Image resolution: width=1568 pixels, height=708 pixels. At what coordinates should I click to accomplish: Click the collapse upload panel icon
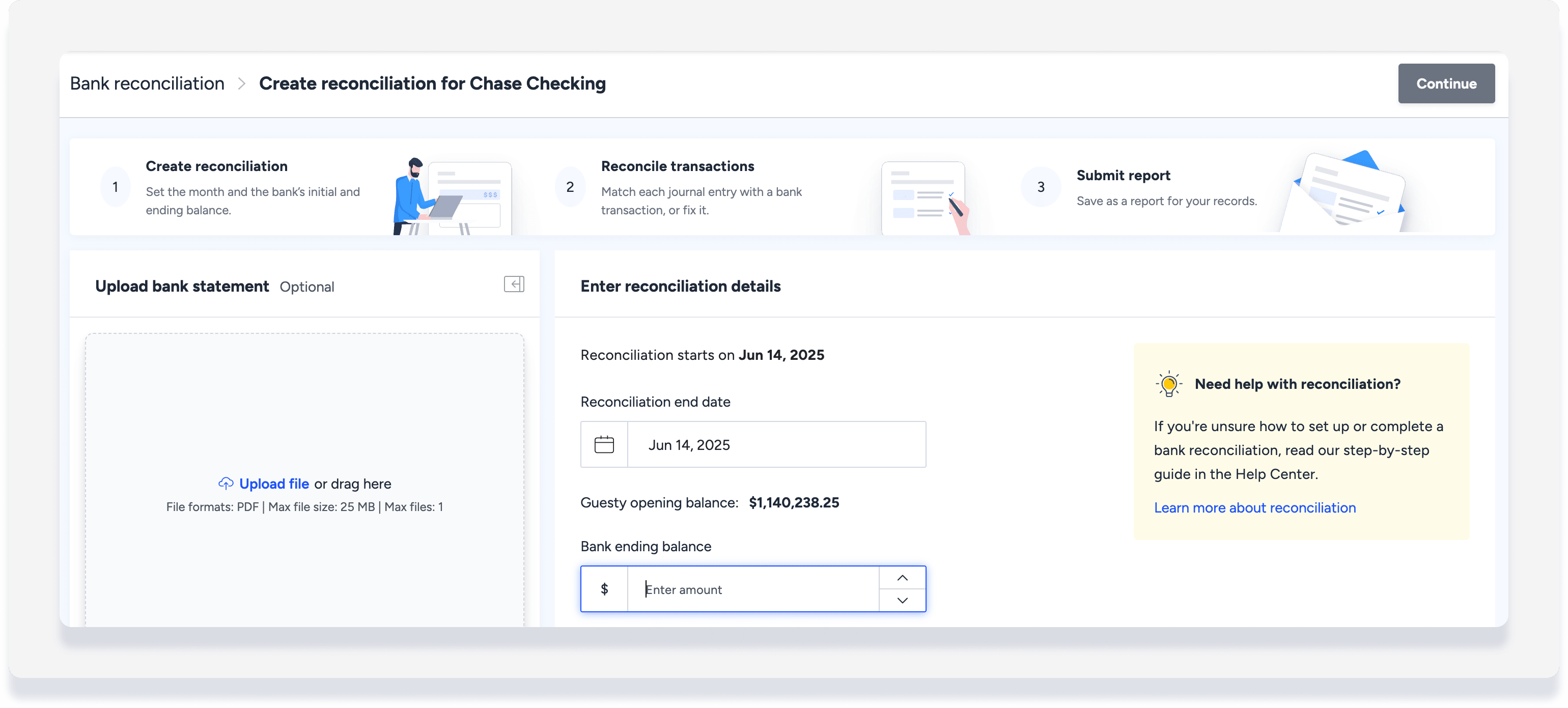click(514, 285)
